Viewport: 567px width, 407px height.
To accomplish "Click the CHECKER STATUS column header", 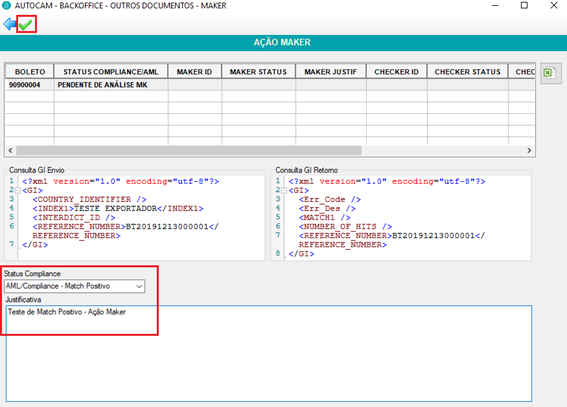I will (468, 72).
